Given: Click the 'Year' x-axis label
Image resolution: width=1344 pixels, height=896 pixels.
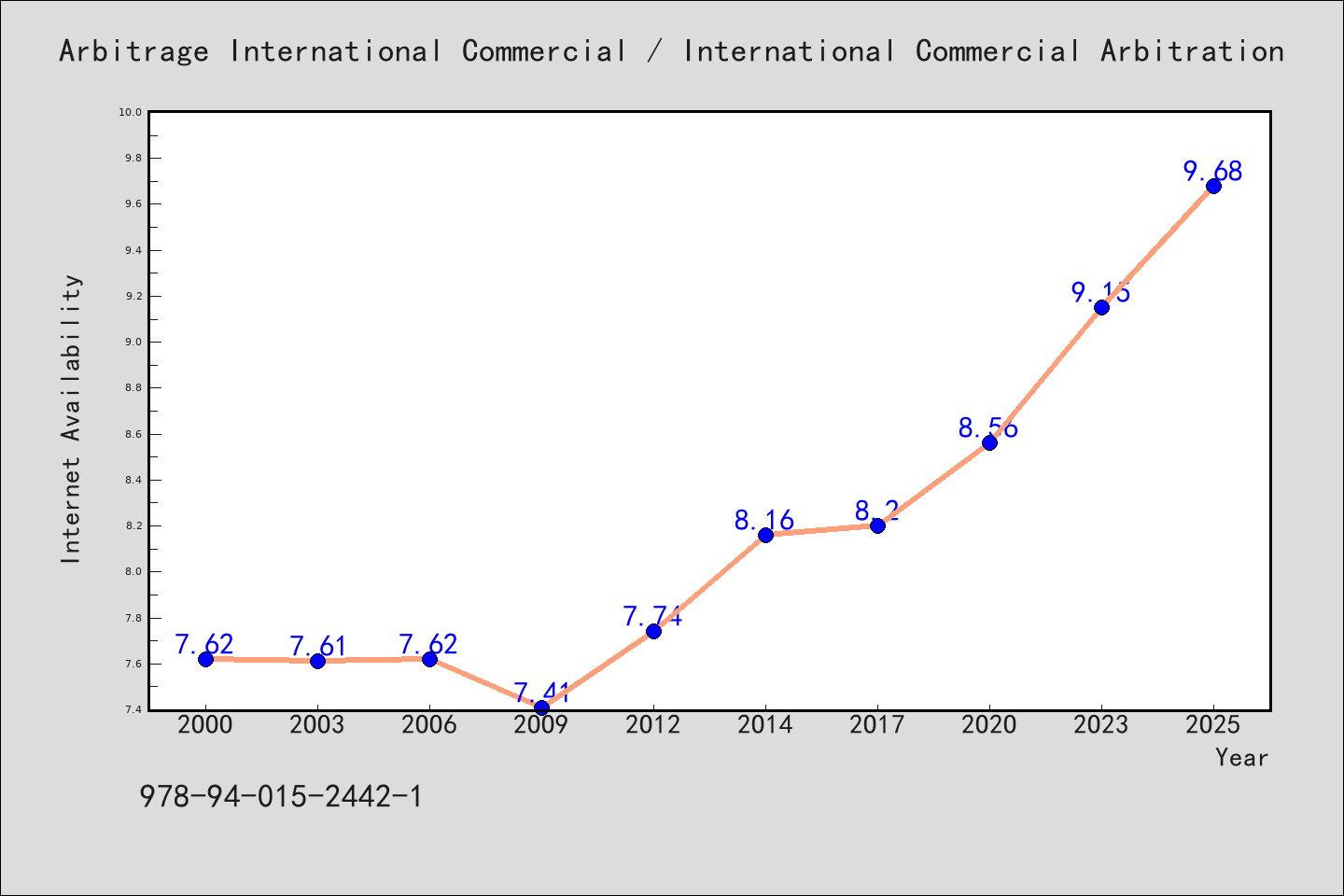Looking at the screenshot, I should click(x=1242, y=757).
